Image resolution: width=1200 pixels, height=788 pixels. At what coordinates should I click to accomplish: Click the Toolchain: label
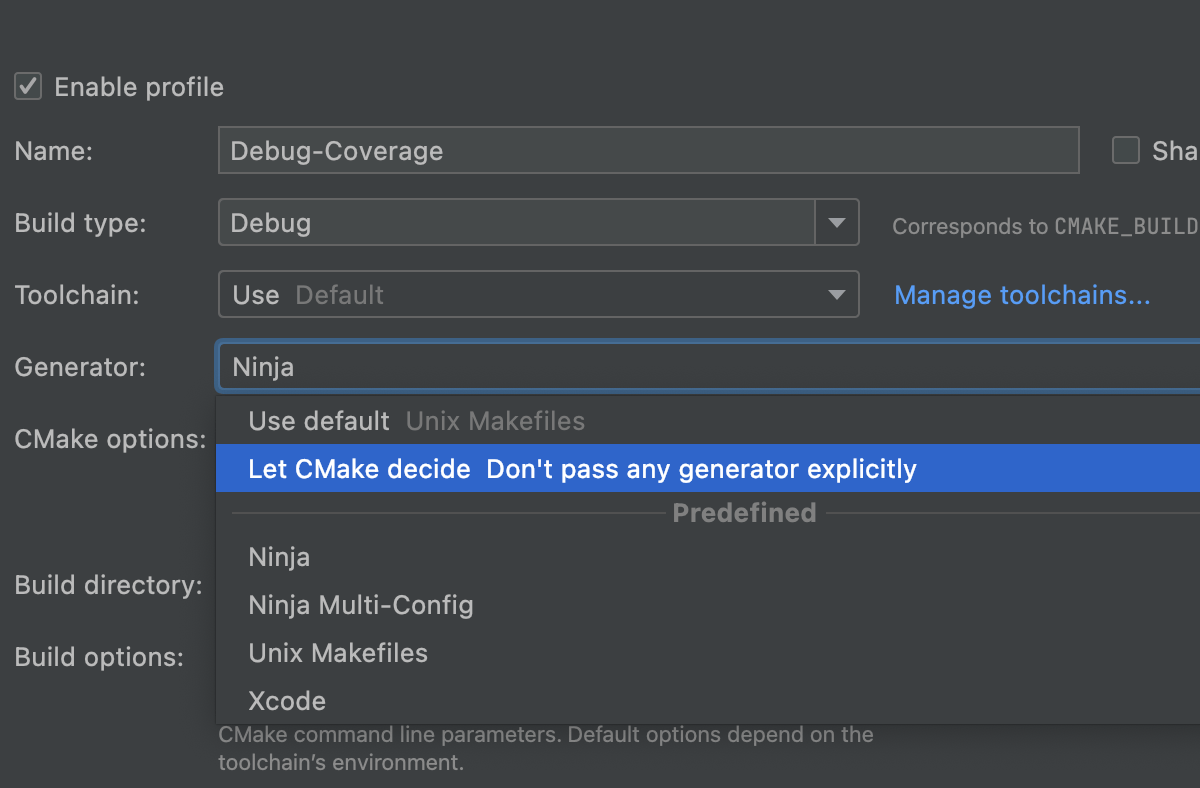tap(77, 295)
